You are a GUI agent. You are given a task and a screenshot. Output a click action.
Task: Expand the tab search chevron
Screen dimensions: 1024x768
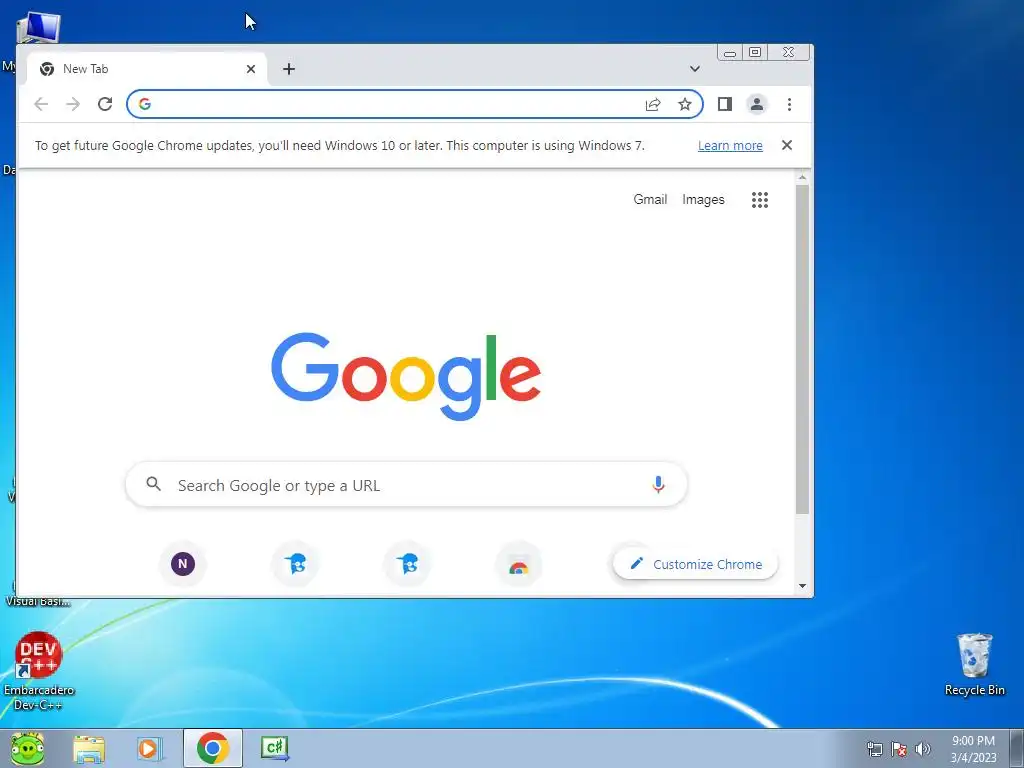(695, 69)
